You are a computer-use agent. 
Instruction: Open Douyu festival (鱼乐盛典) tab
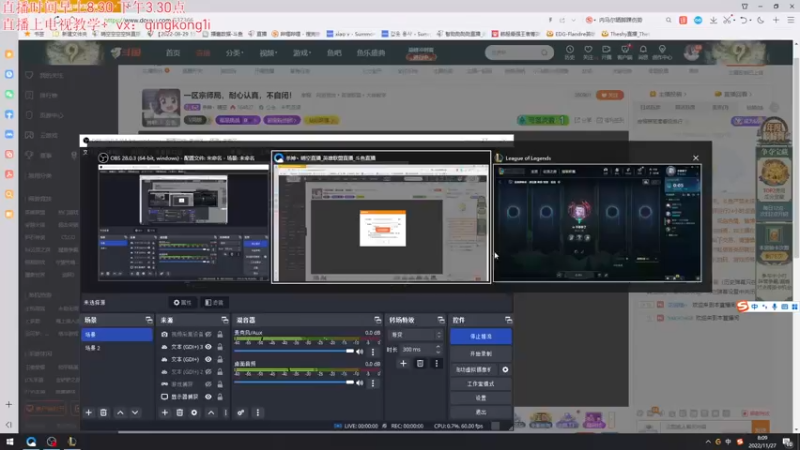click(371, 53)
